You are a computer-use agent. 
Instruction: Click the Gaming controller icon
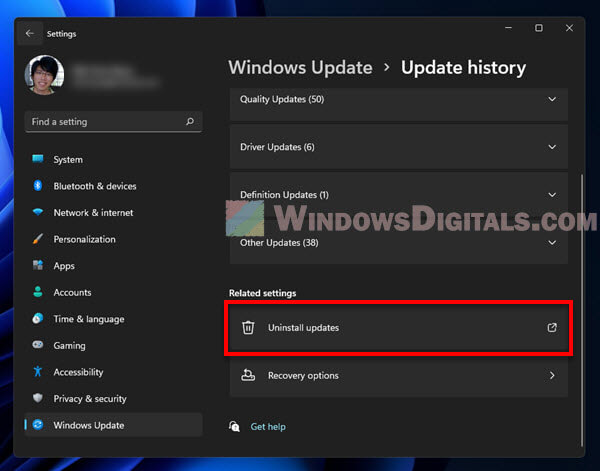click(38, 345)
